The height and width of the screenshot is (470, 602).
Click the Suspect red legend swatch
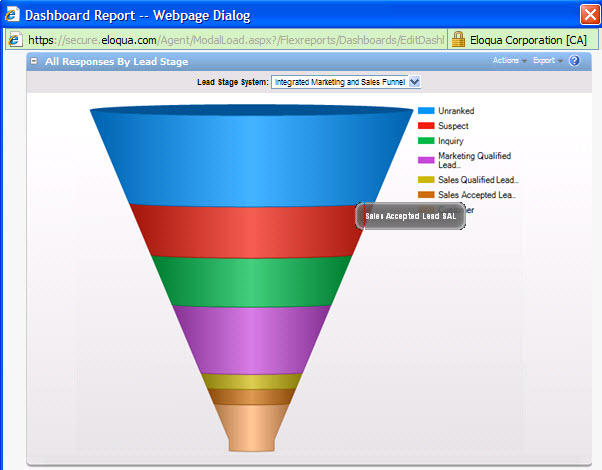pos(426,126)
